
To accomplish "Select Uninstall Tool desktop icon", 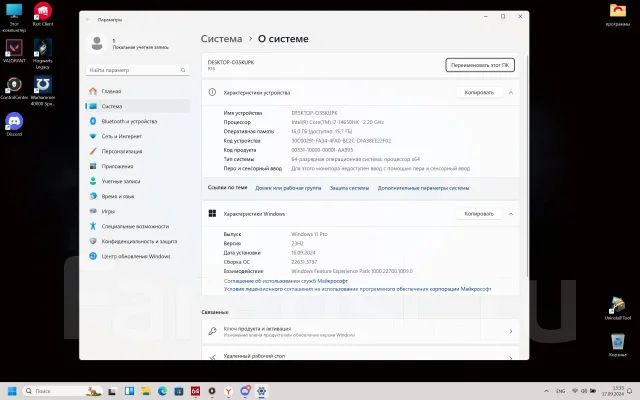I will point(618,309).
